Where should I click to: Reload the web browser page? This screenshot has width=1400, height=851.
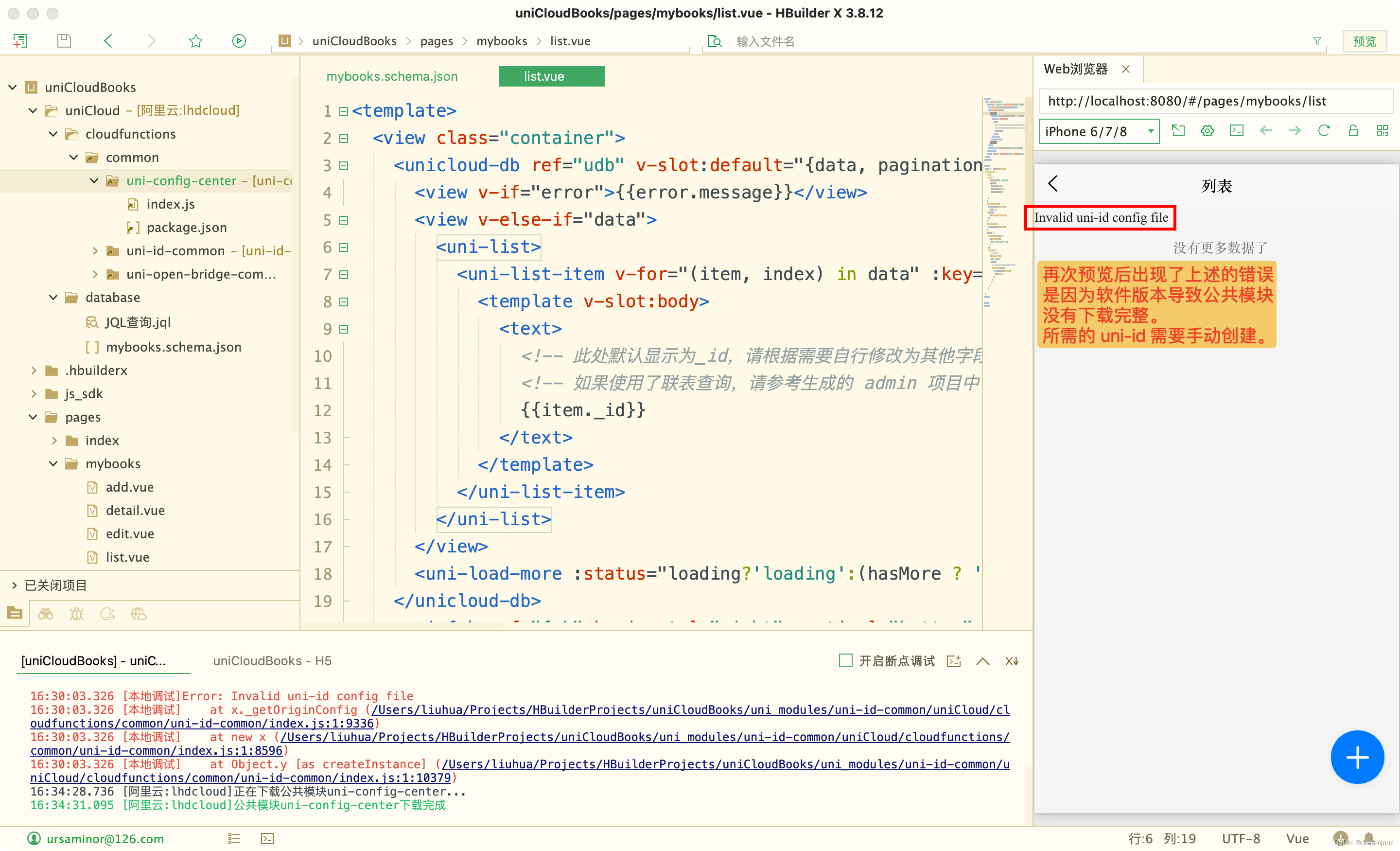1324,131
